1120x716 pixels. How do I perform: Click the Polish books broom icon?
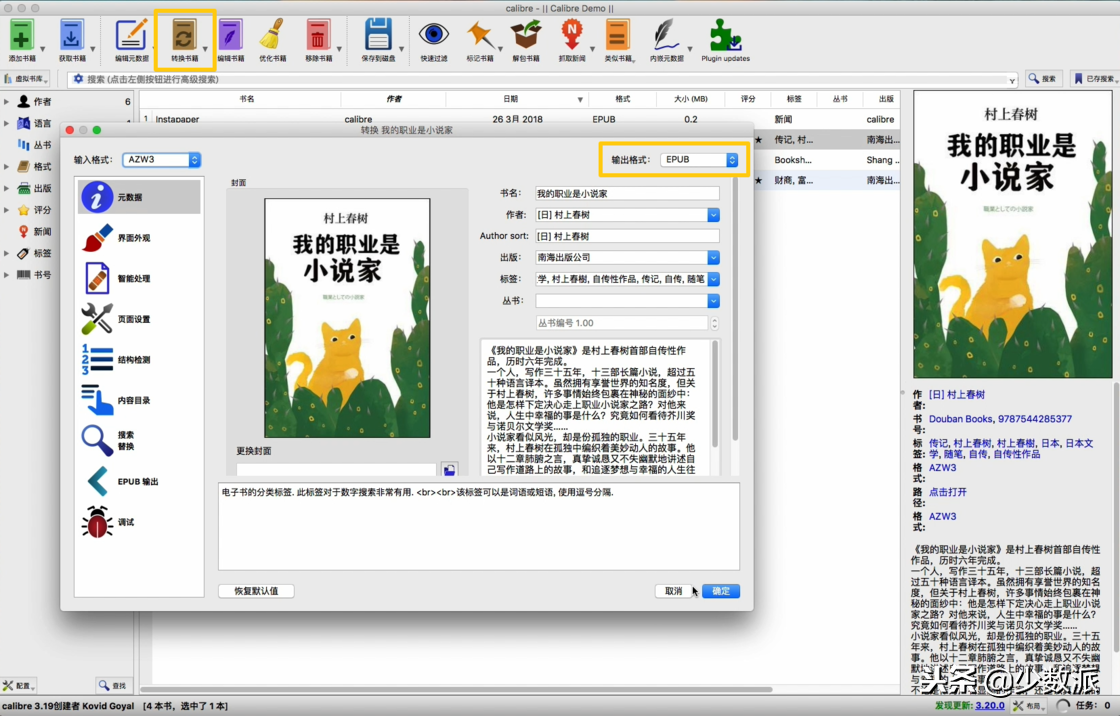click(272, 36)
